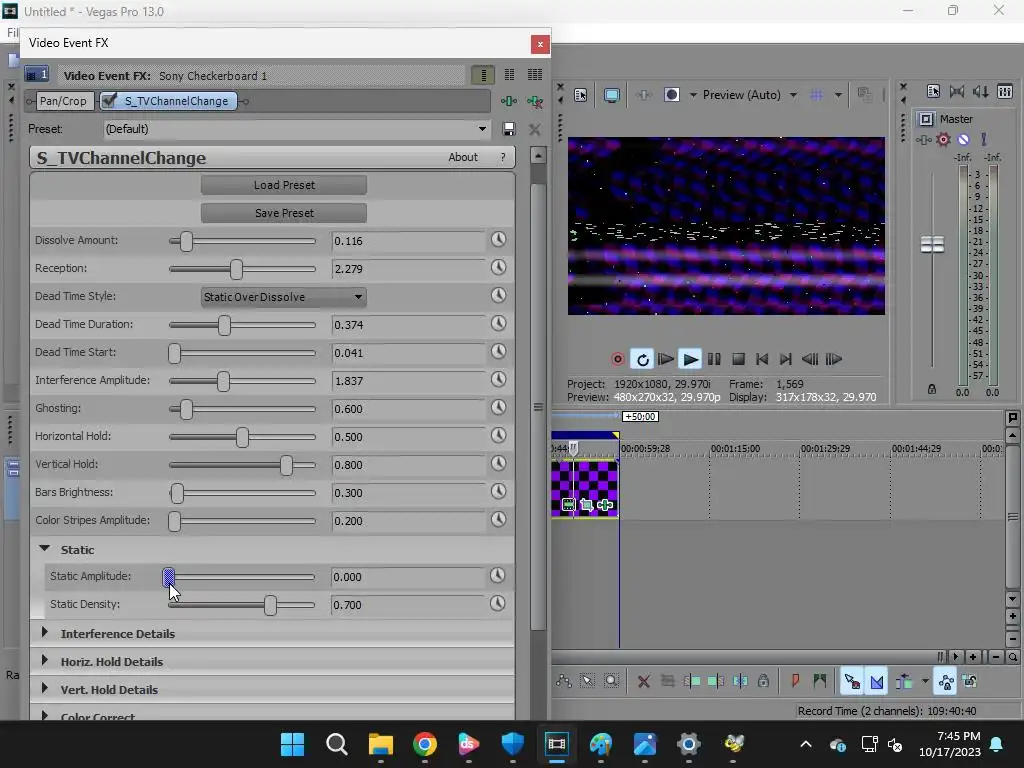Expand Vert. Hold Details section
The height and width of the screenshot is (768, 1024).
click(44, 689)
